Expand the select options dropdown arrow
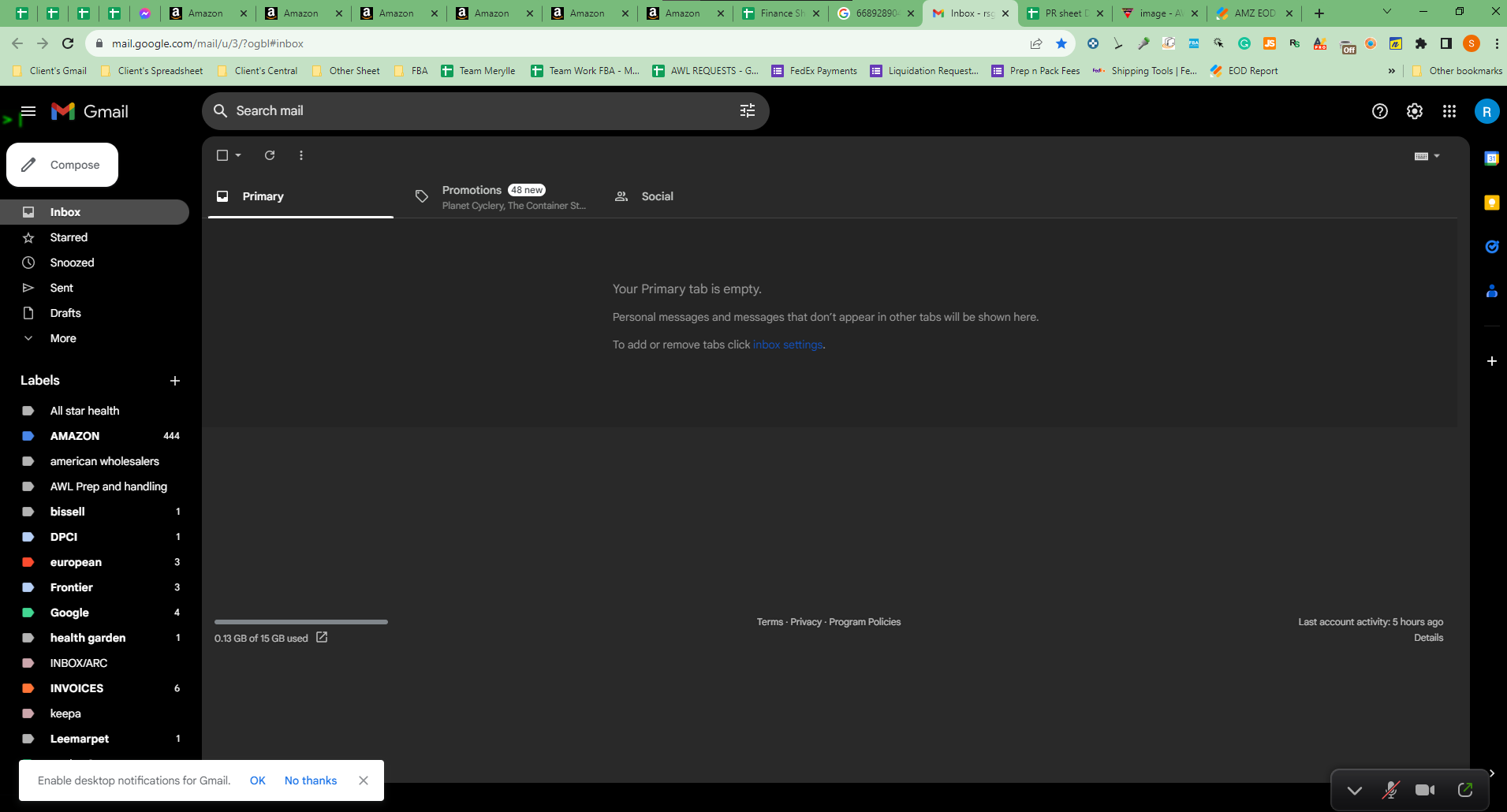 click(238, 155)
